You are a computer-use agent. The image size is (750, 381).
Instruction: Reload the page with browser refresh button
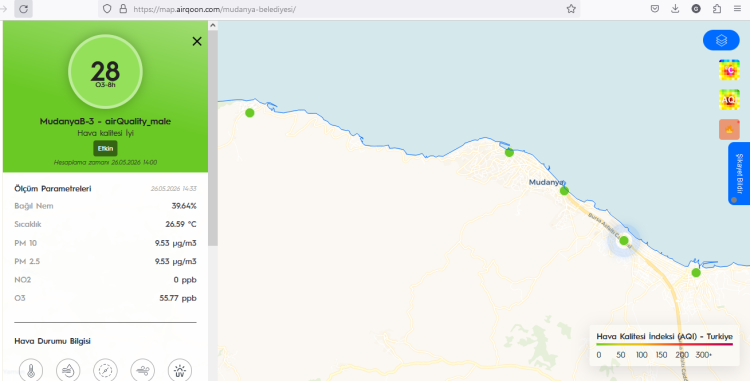(x=23, y=9)
